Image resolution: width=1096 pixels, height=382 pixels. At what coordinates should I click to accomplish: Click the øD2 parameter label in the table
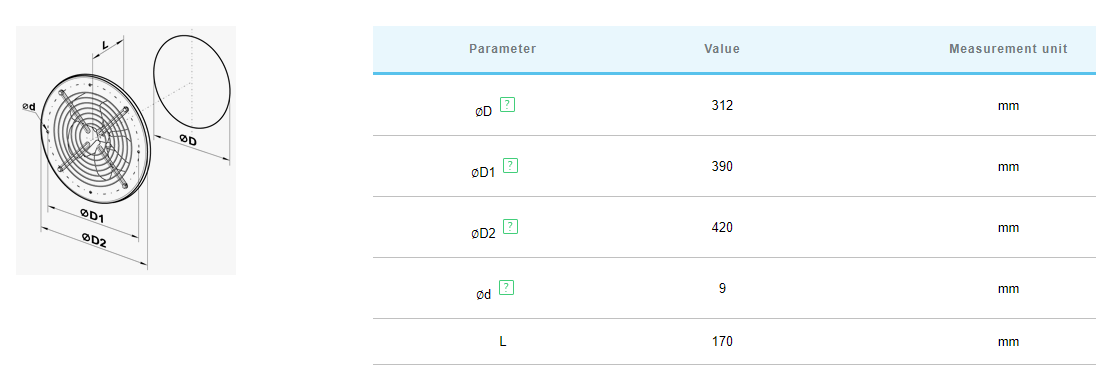(484, 233)
